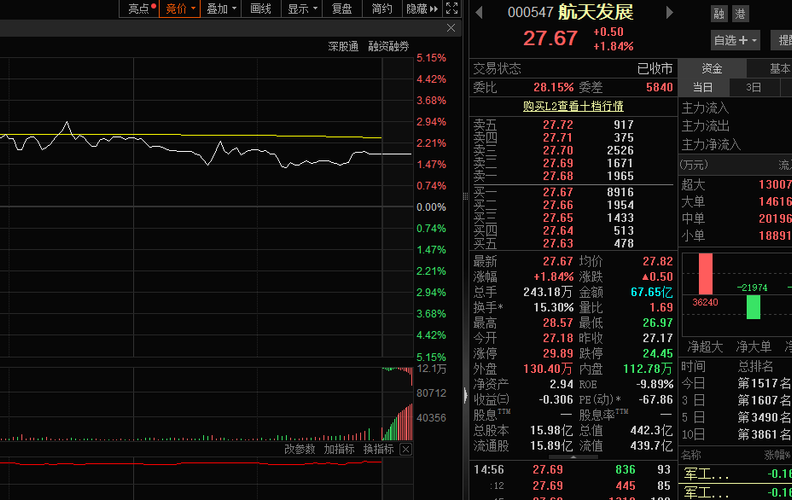Viewport: 792px width, 500px height.
Task: Open the 自选+ watchlist dropdown
Action: (735, 40)
